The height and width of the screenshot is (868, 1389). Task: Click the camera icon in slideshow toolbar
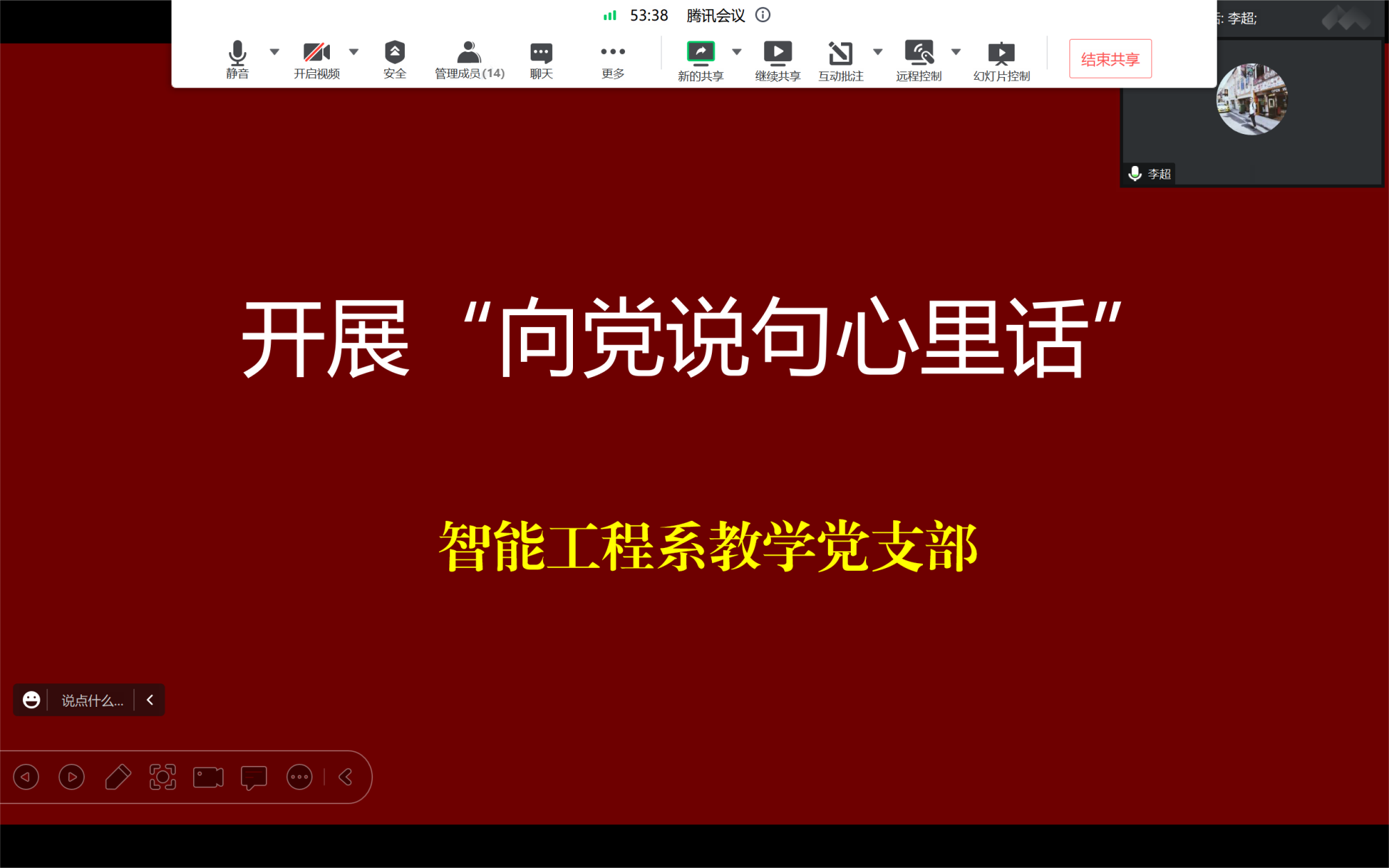(208, 777)
